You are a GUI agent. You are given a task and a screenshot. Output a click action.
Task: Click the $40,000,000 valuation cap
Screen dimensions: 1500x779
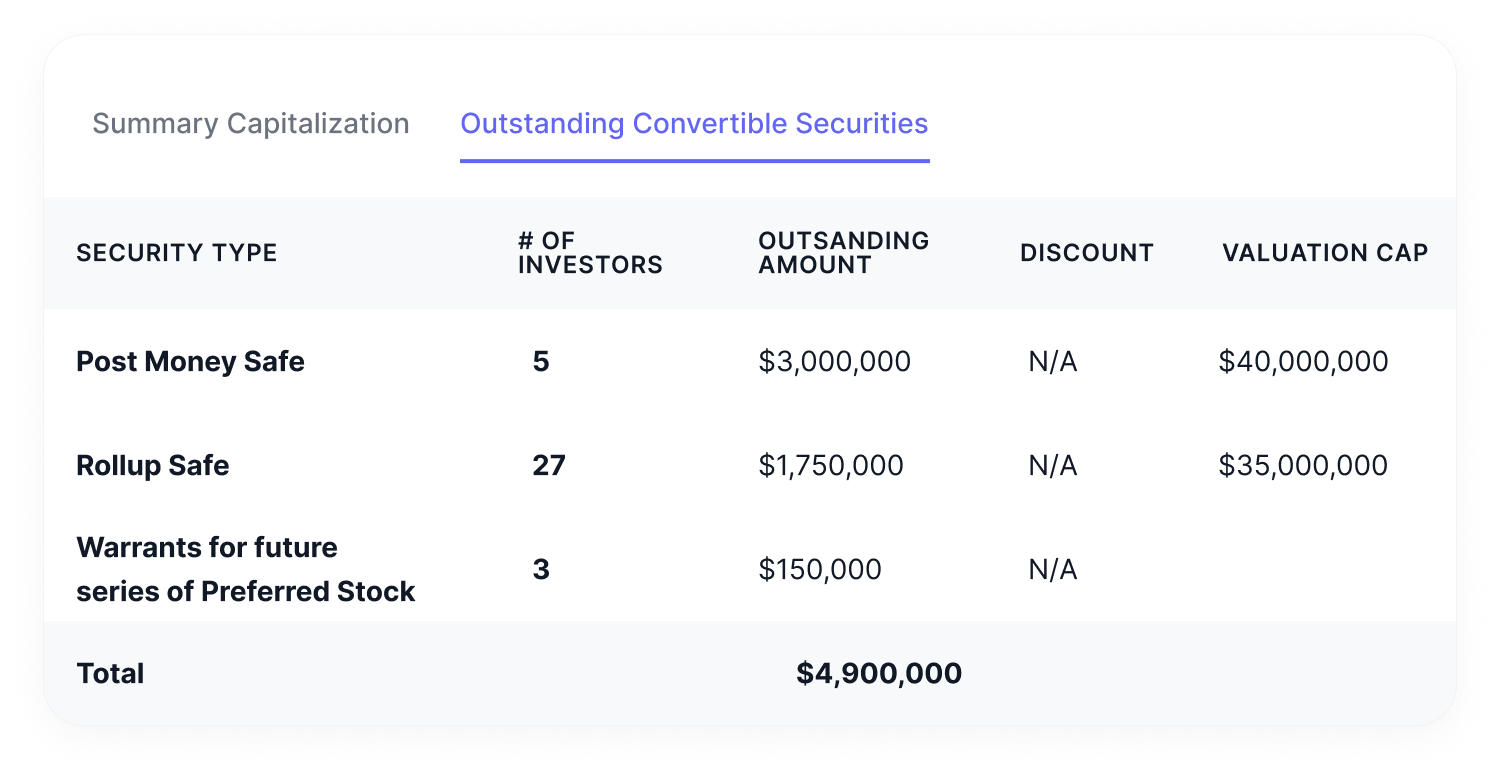(1303, 361)
